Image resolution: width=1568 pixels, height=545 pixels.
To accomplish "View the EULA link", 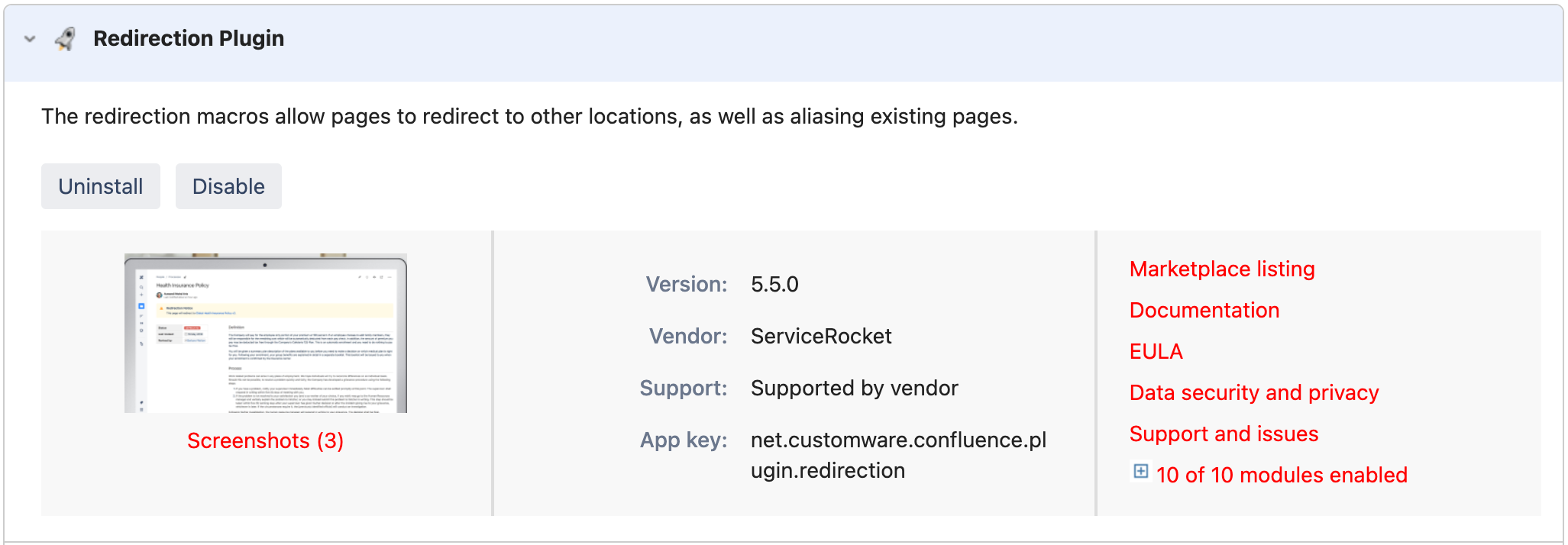I will click(x=1156, y=352).
